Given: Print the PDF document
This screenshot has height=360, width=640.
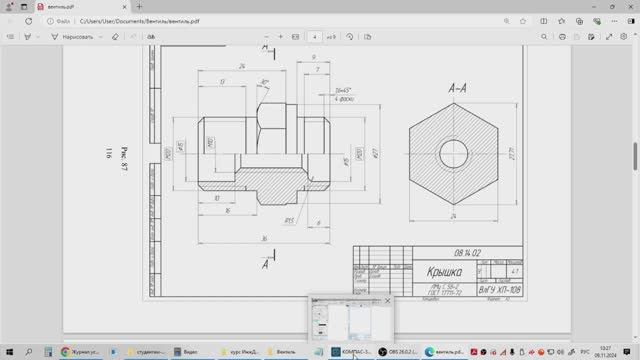Looking at the screenshot, I should 562,37.
